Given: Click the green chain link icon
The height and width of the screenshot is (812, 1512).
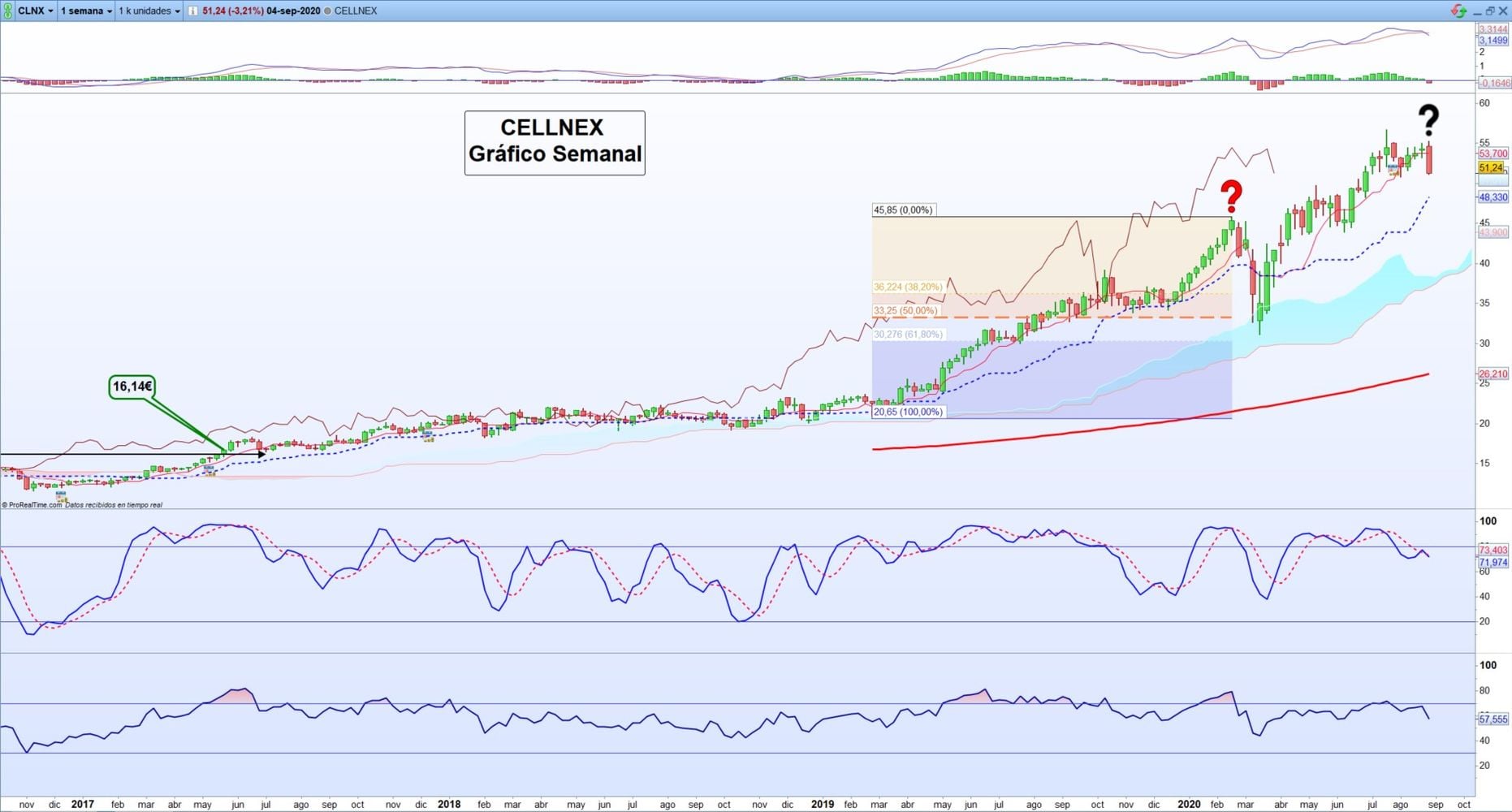Looking at the screenshot, I should pos(8,11).
